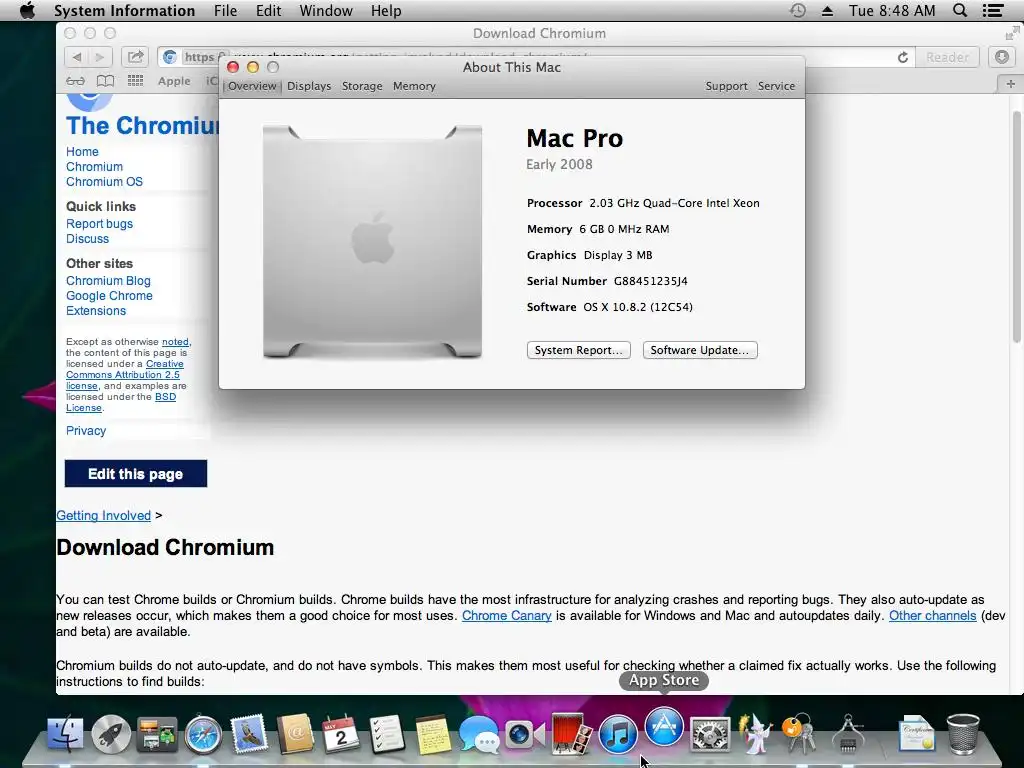Open a new Safari tab
1024x768 pixels.
[1010, 84]
